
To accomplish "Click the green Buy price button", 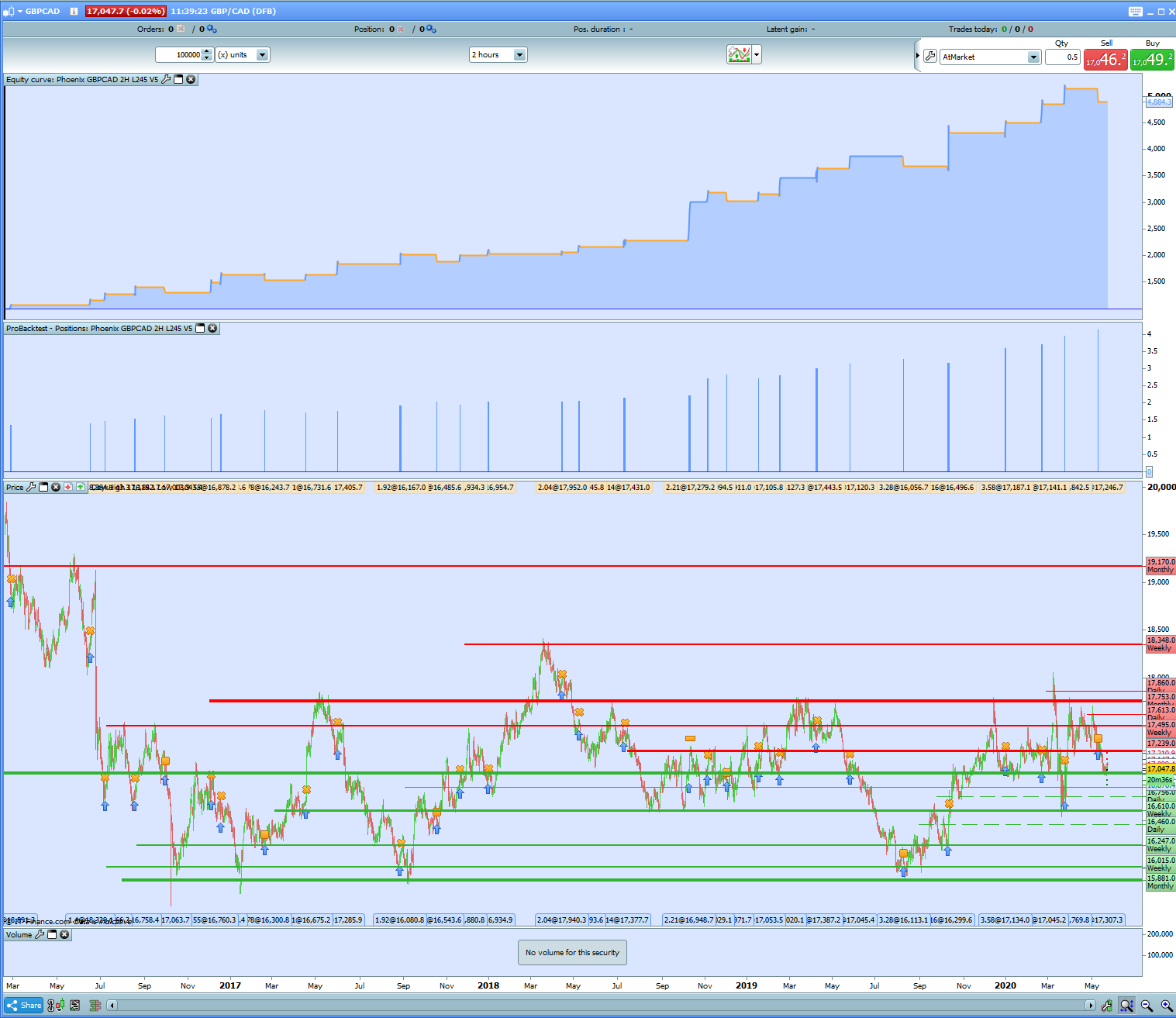I will tap(1152, 60).
